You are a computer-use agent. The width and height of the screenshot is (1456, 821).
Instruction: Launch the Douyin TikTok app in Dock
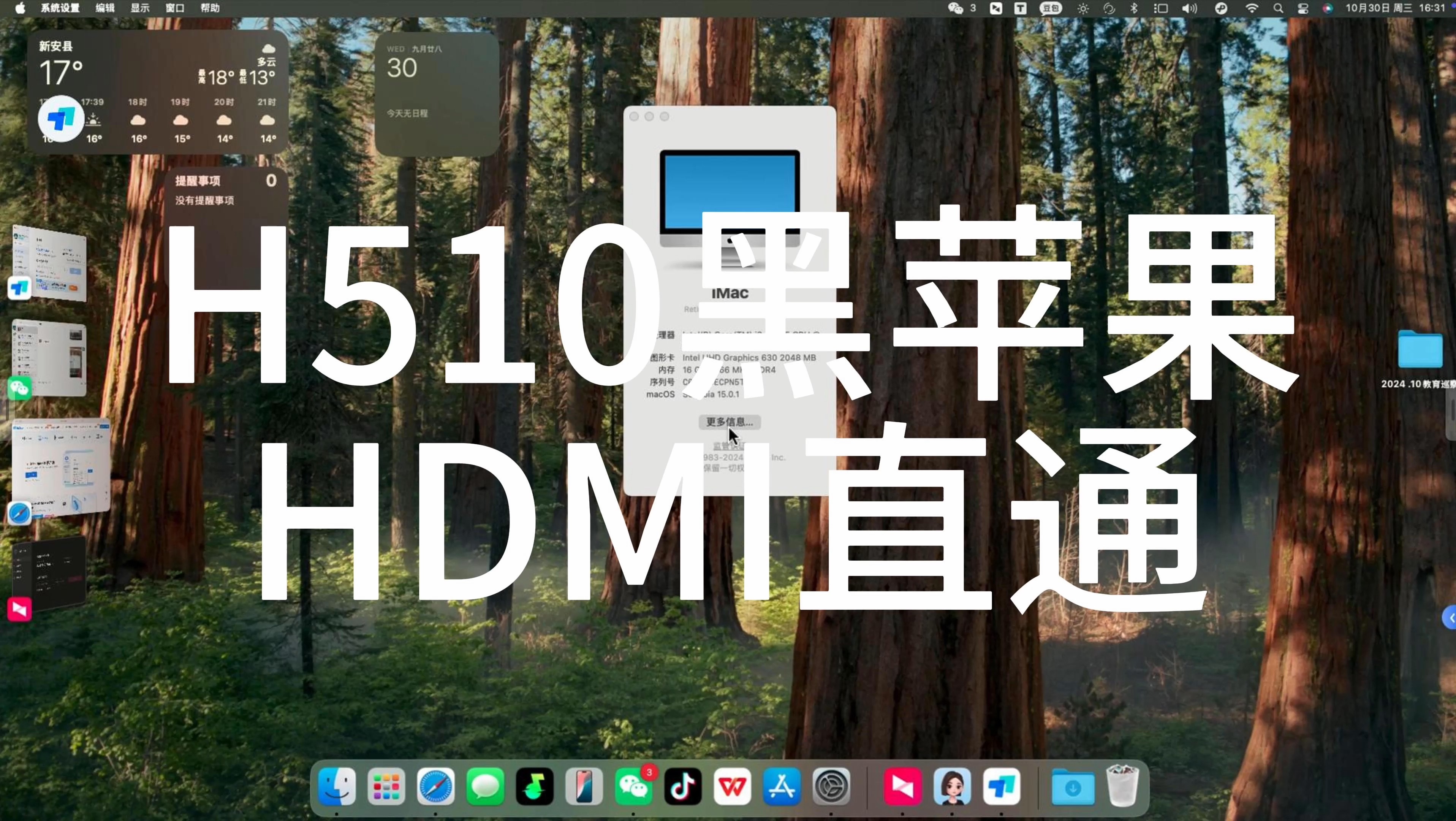[683, 786]
